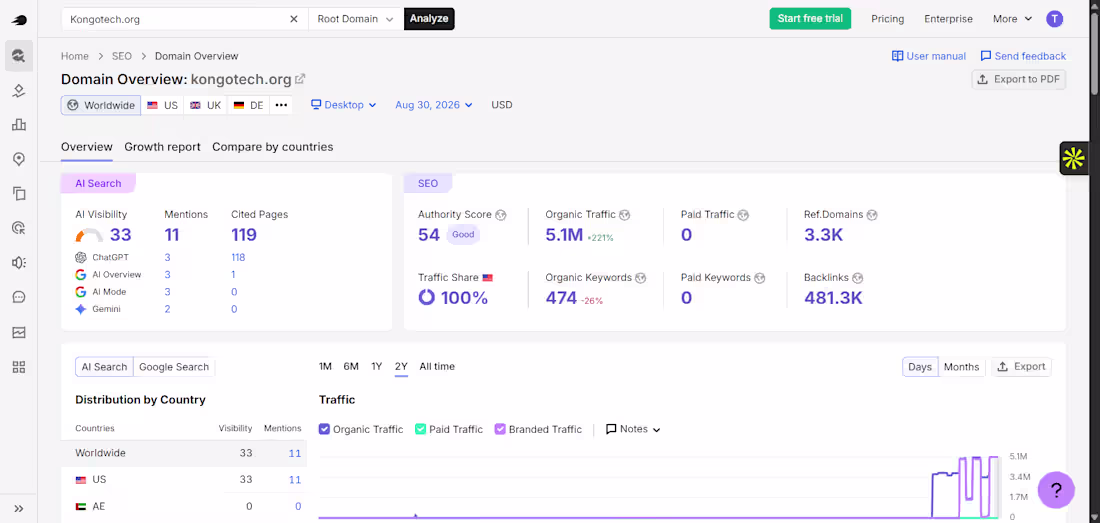
Task: Open the purple help question mark
Action: coord(1056,489)
